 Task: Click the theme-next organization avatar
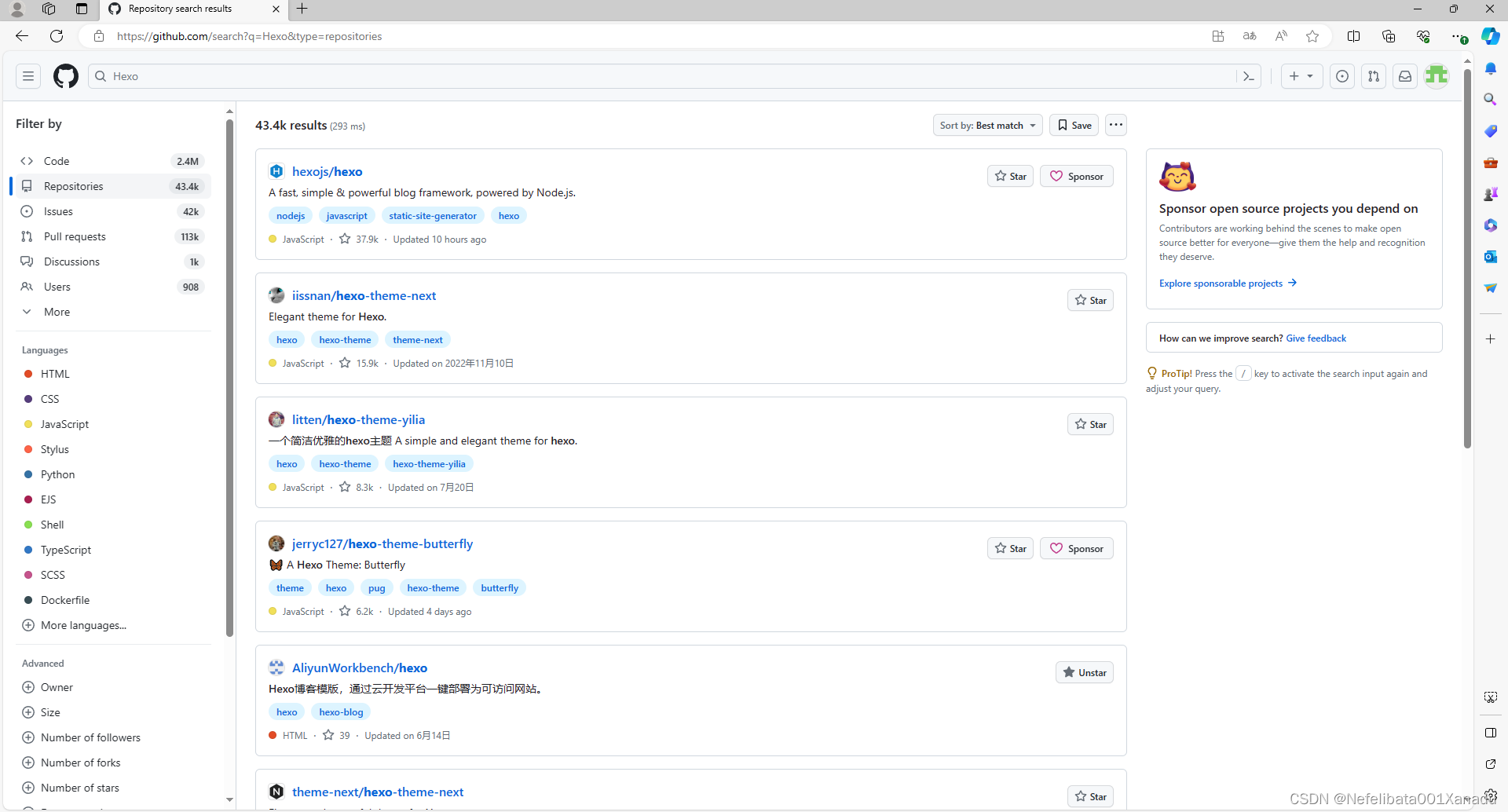click(x=276, y=792)
